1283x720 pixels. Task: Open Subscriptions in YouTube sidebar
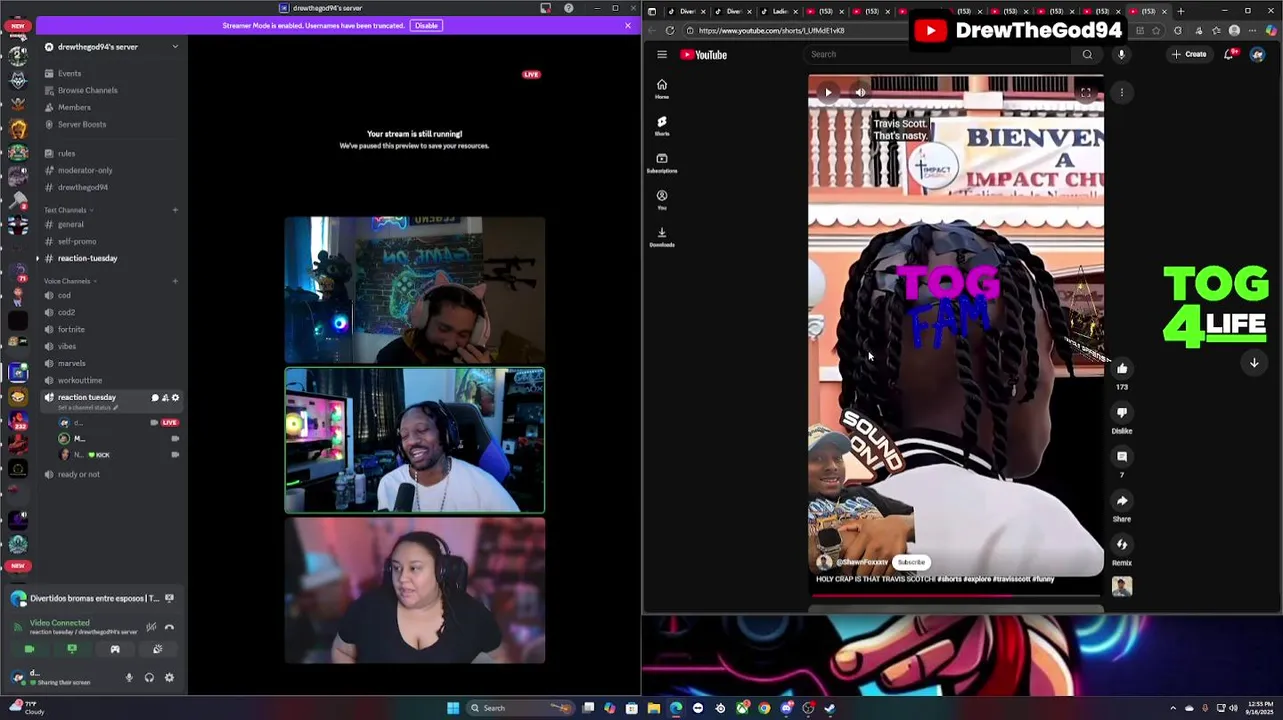pyautogui.click(x=661, y=163)
